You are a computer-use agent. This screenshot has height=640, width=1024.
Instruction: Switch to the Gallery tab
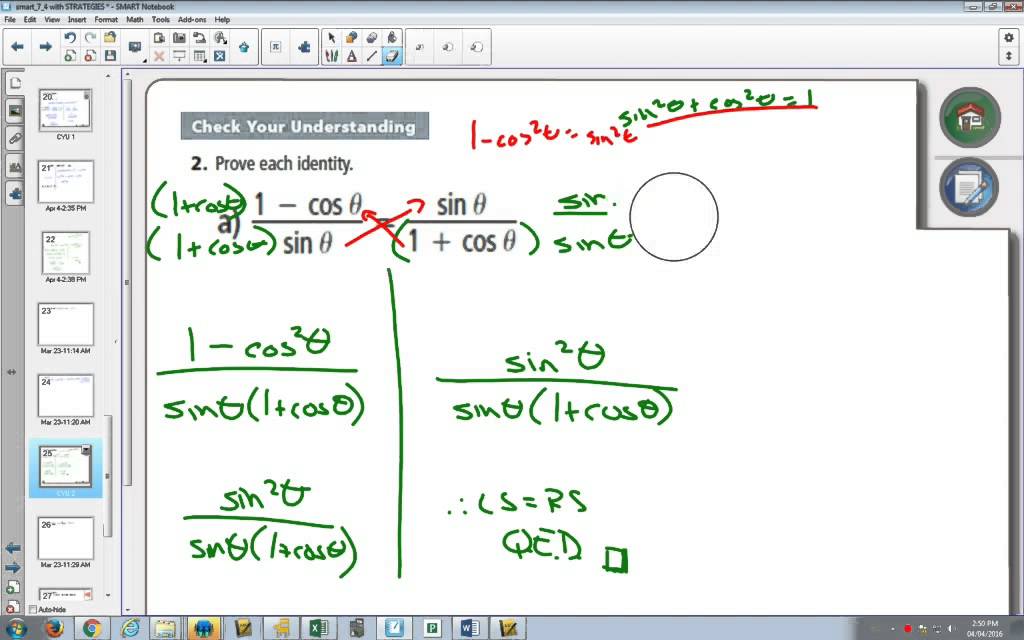click(x=15, y=111)
